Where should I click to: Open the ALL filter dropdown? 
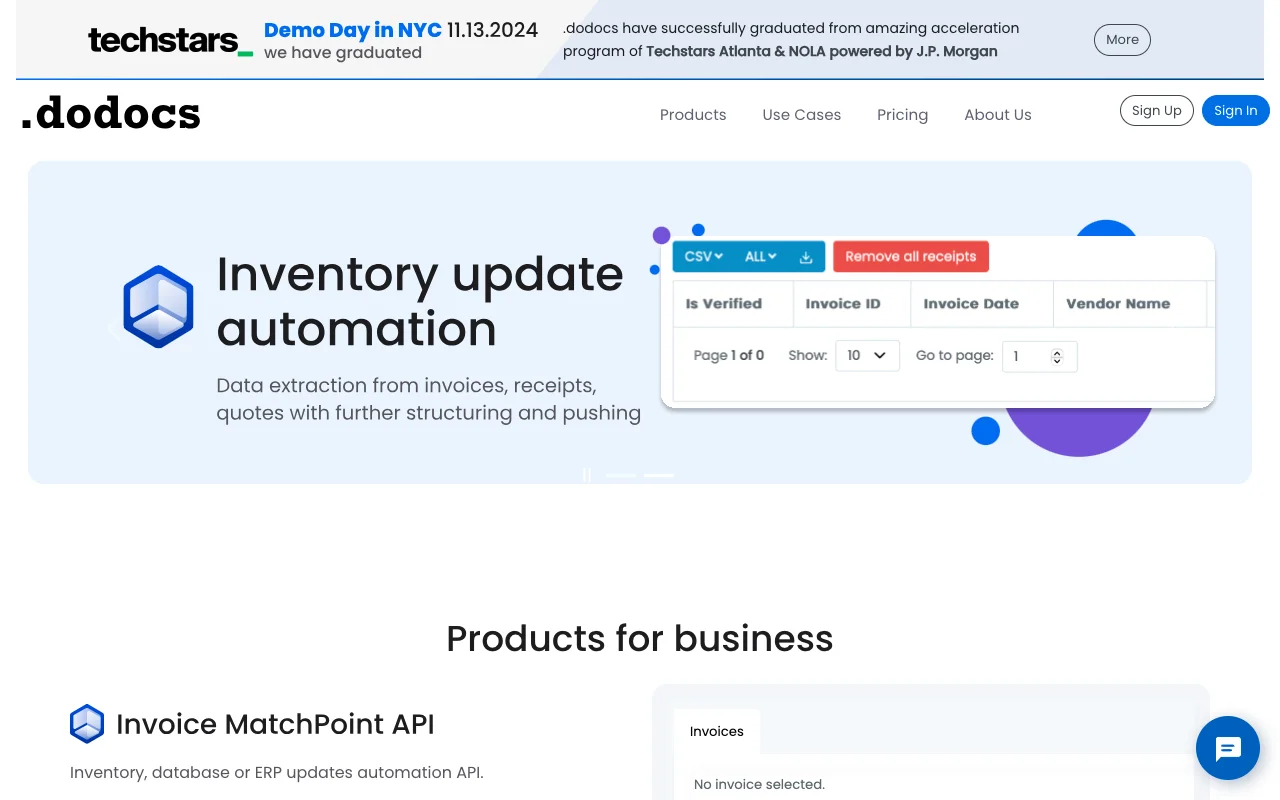[761, 256]
